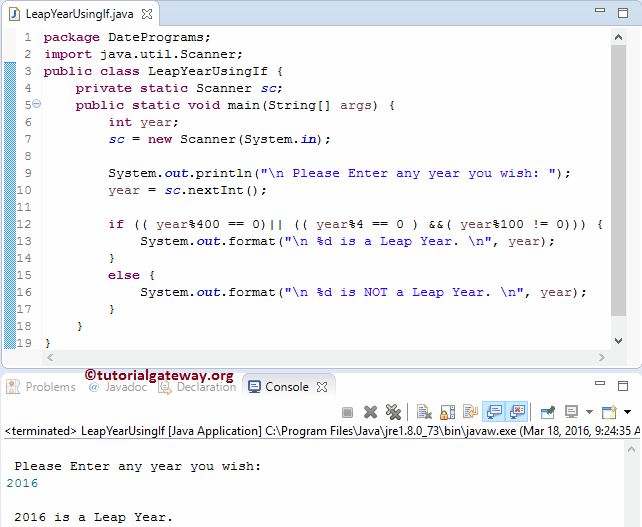This screenshot has width=642, height=527.
Task: Pin the console view
Action: coord(547,412)
